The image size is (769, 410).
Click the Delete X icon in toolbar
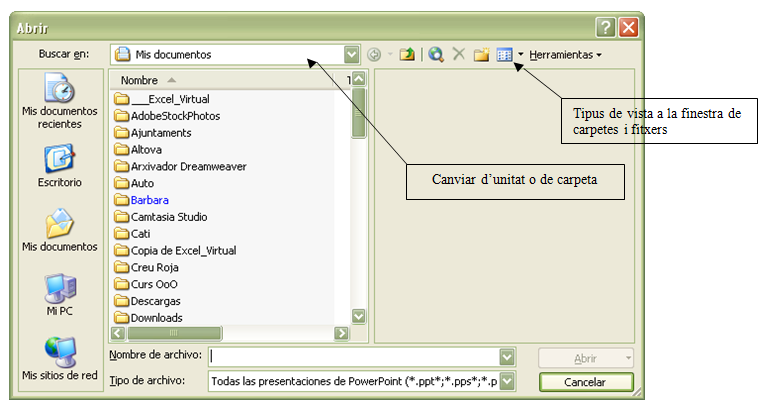459,54
